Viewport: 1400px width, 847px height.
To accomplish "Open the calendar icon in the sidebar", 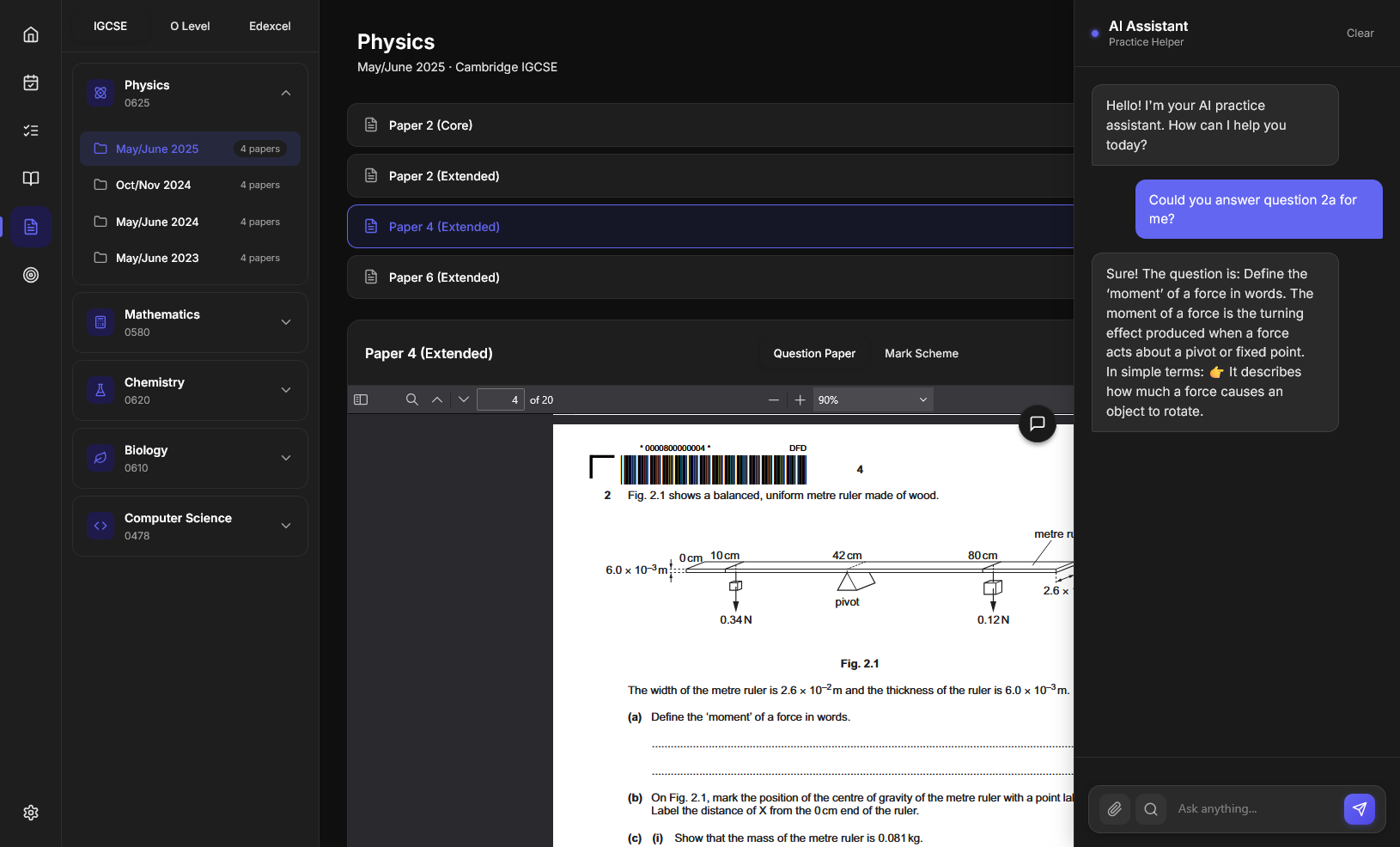I will point(31,82).
